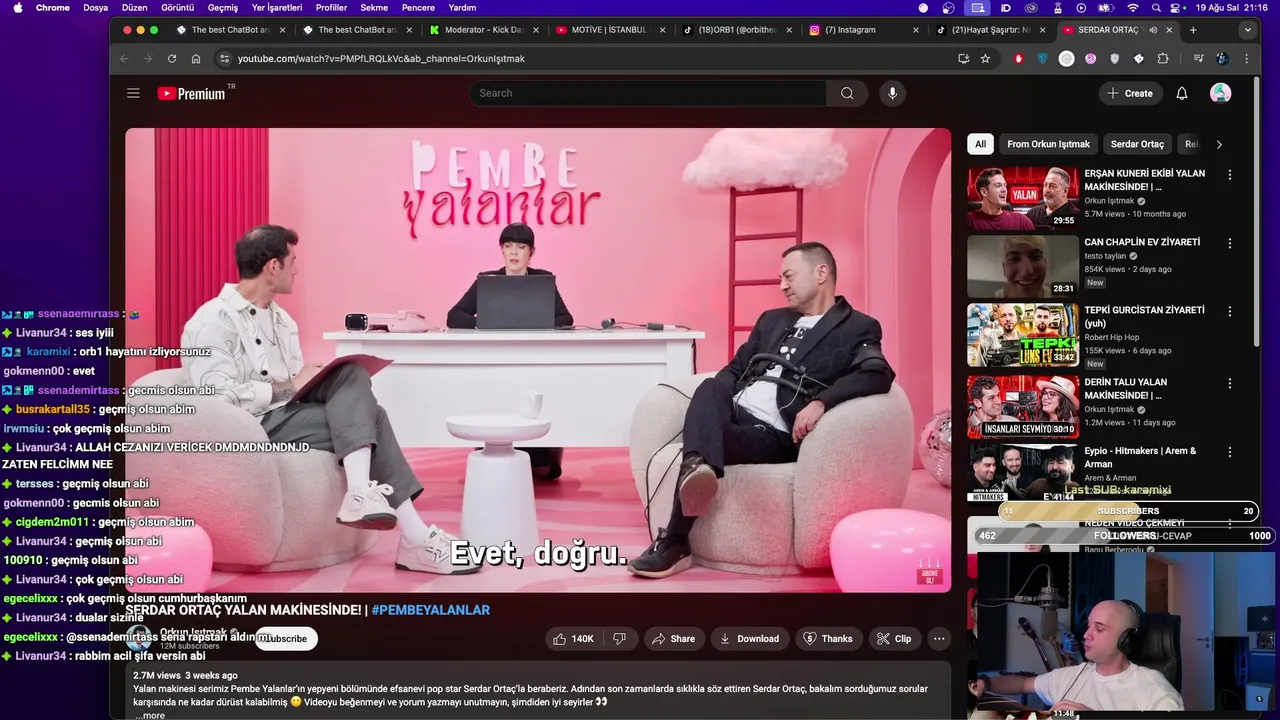Open Wi-Fi status in menu bar

[1133, 7]
